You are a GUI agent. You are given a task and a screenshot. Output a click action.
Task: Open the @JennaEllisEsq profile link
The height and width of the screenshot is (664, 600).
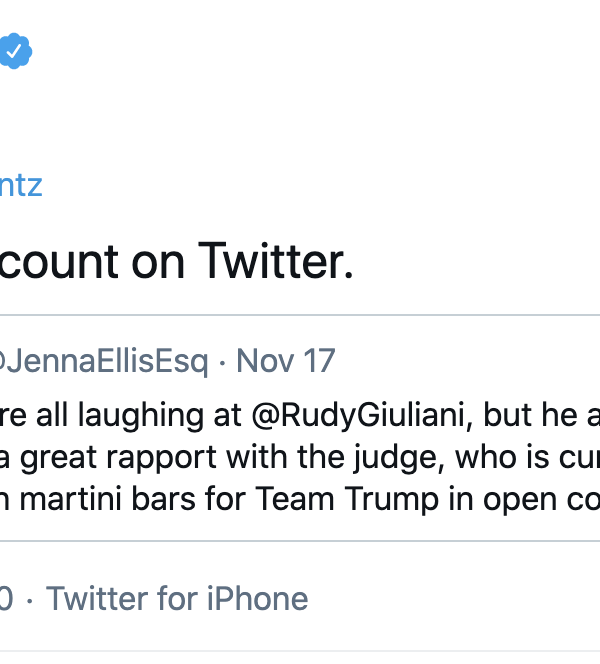(104, 361)
